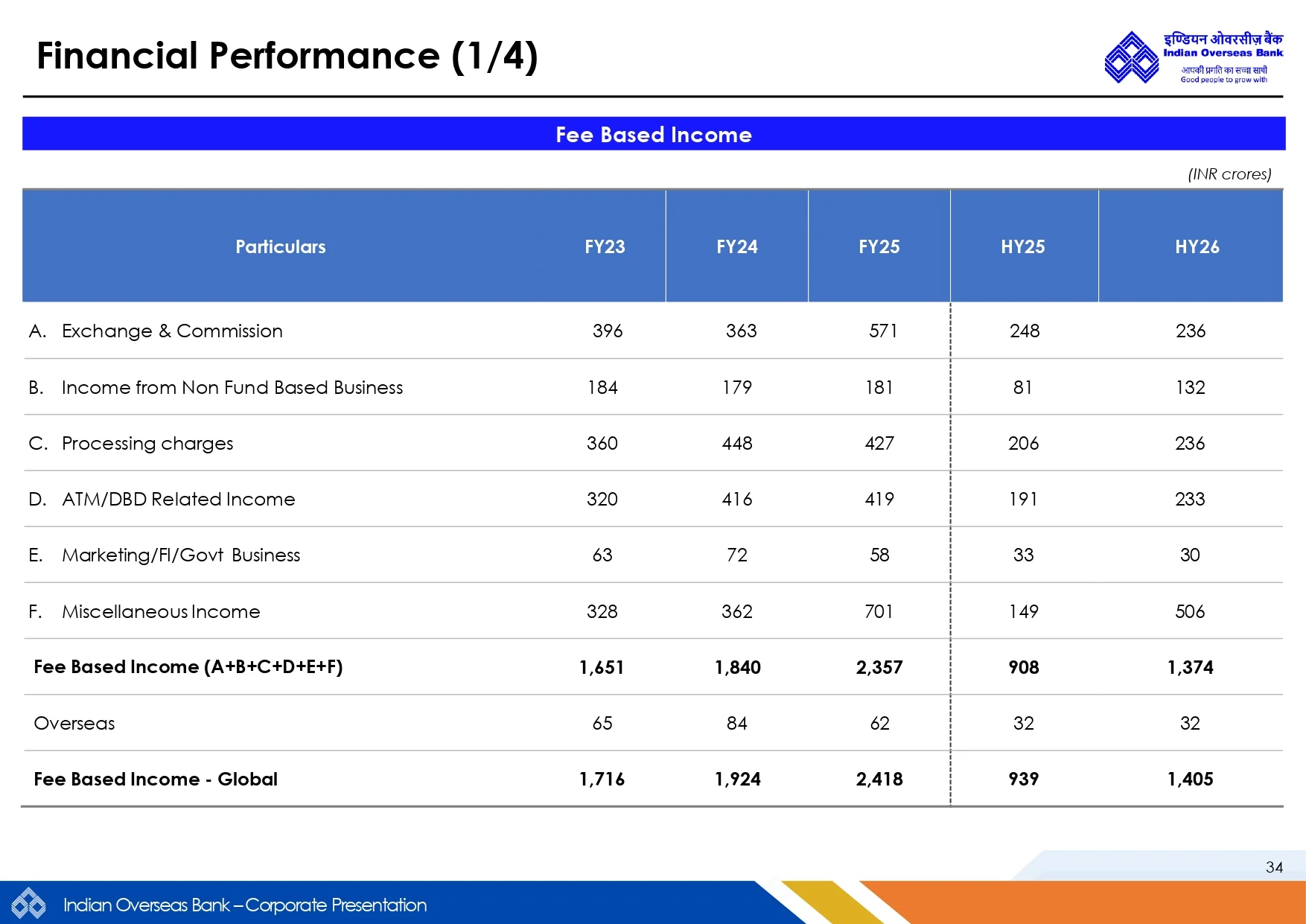The width and height of the screenshot is (1306, 924).
Task: Select the HY25 column header
Action: [x=1022, y=246]
